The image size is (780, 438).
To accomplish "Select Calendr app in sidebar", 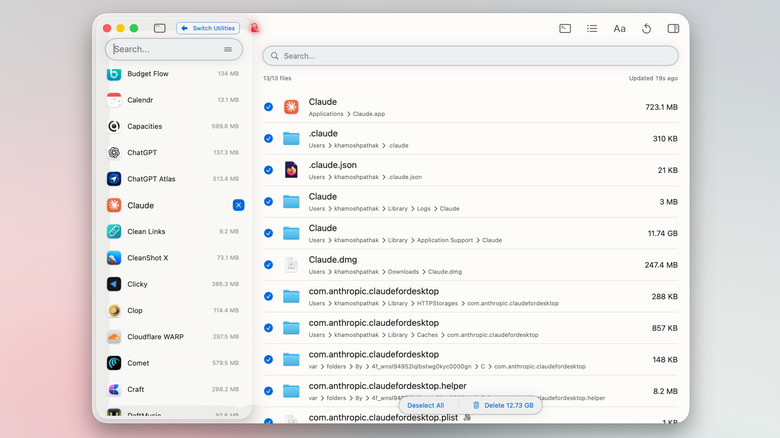I will pos(173,100).
